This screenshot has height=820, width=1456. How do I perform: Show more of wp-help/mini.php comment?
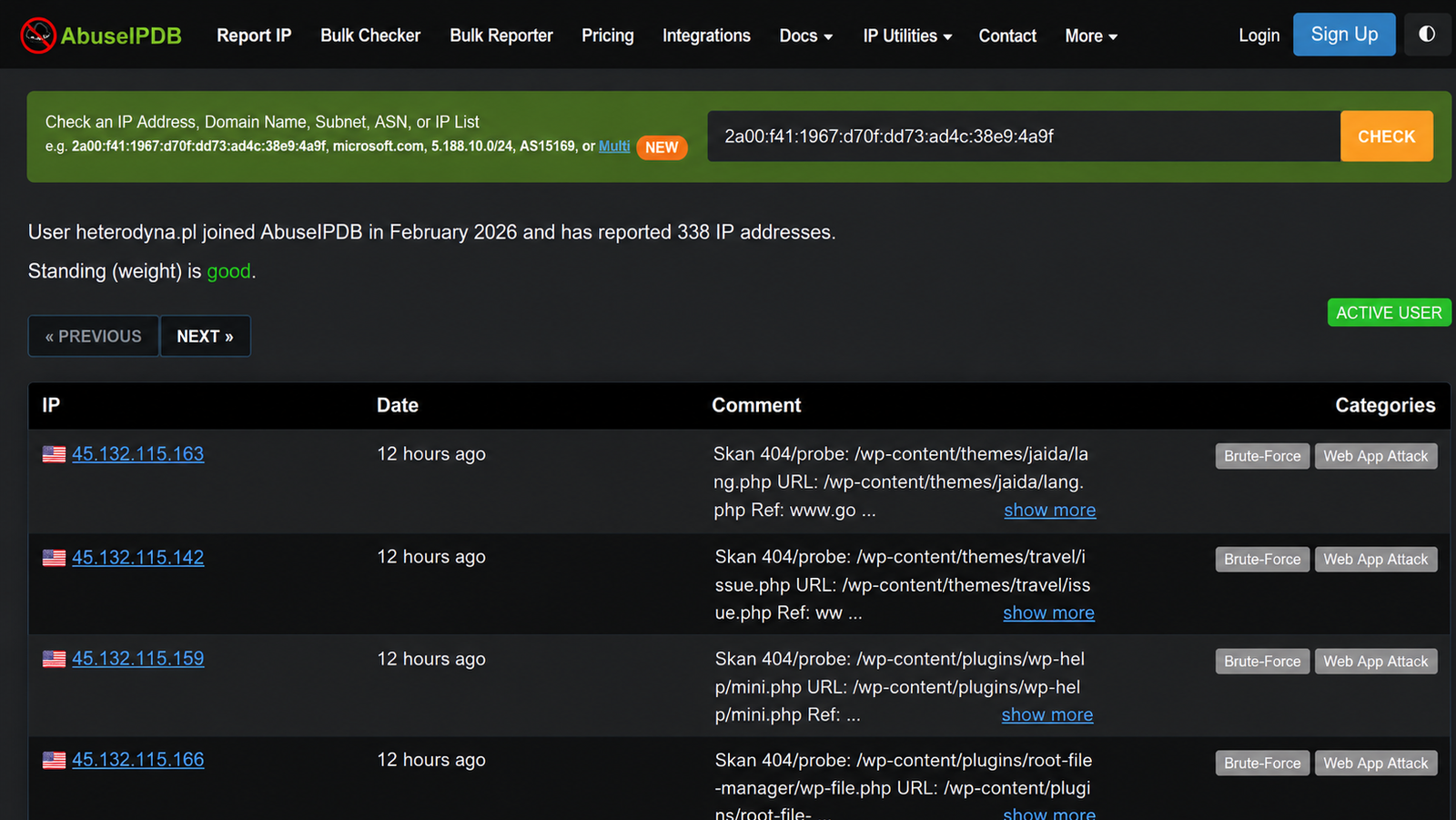coord(1047,715)
